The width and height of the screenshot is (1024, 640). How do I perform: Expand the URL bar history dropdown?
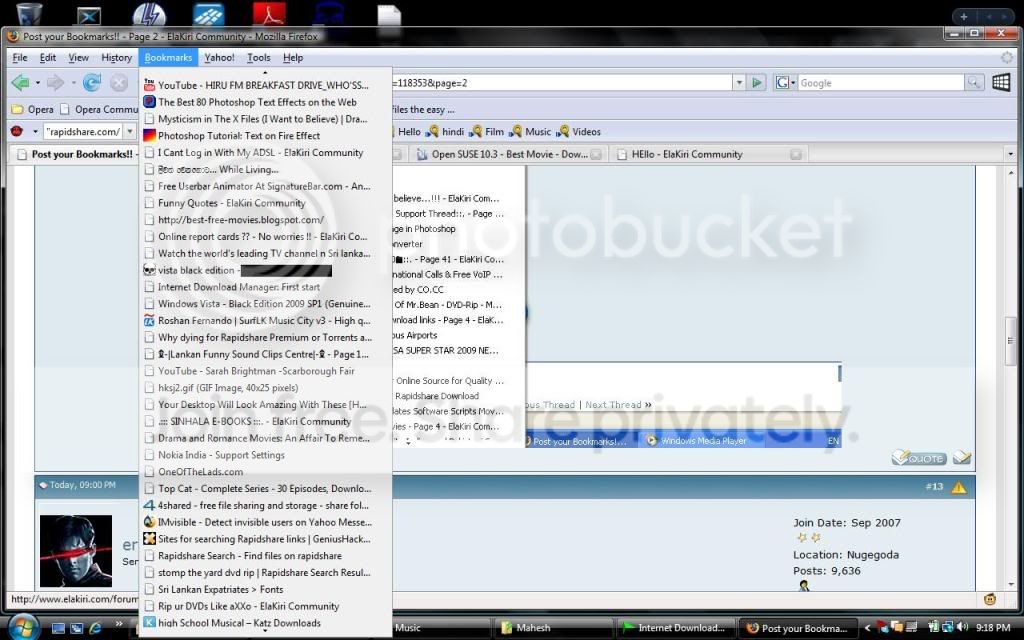[739, 82]
